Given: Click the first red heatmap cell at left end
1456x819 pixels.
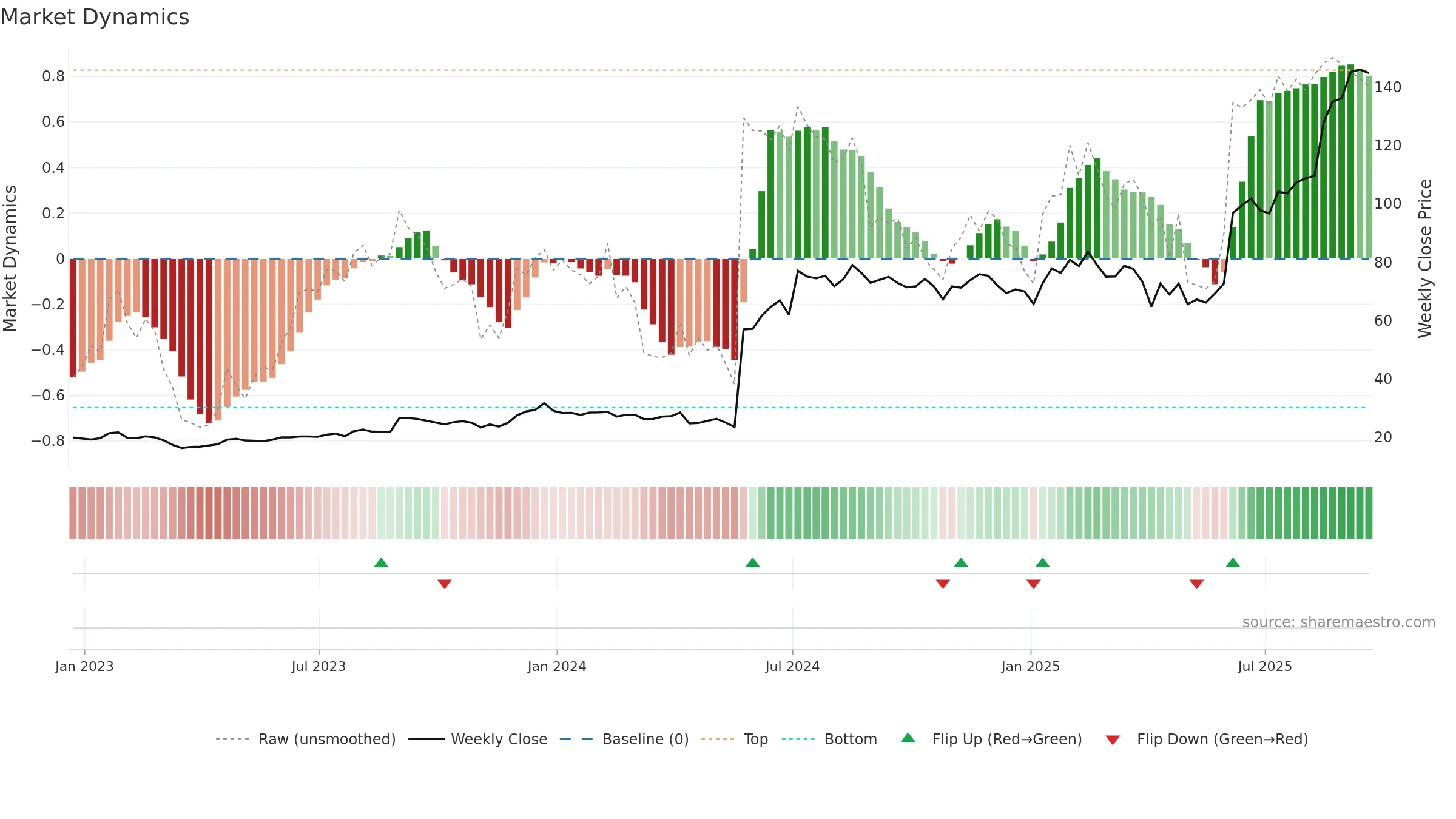Looking at the screenshot, I should [x=73, y=513].
